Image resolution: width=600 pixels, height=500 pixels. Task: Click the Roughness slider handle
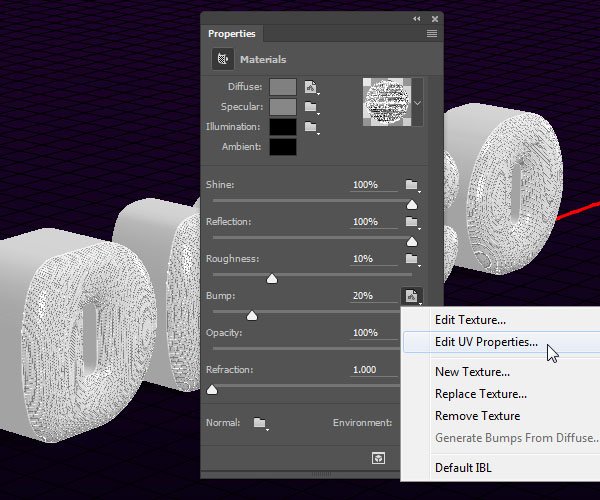272,279
